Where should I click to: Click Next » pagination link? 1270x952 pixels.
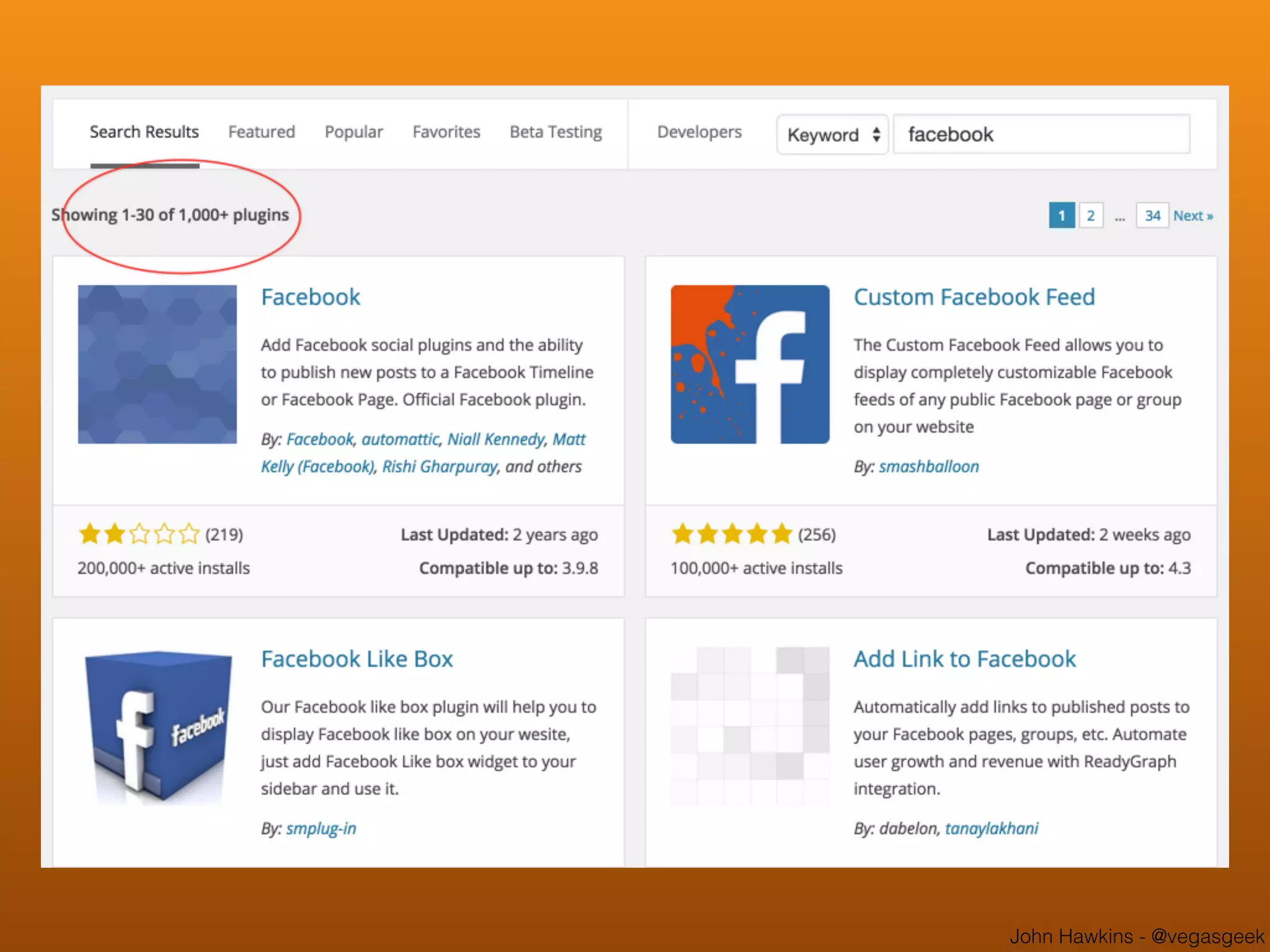[1192, 216]
